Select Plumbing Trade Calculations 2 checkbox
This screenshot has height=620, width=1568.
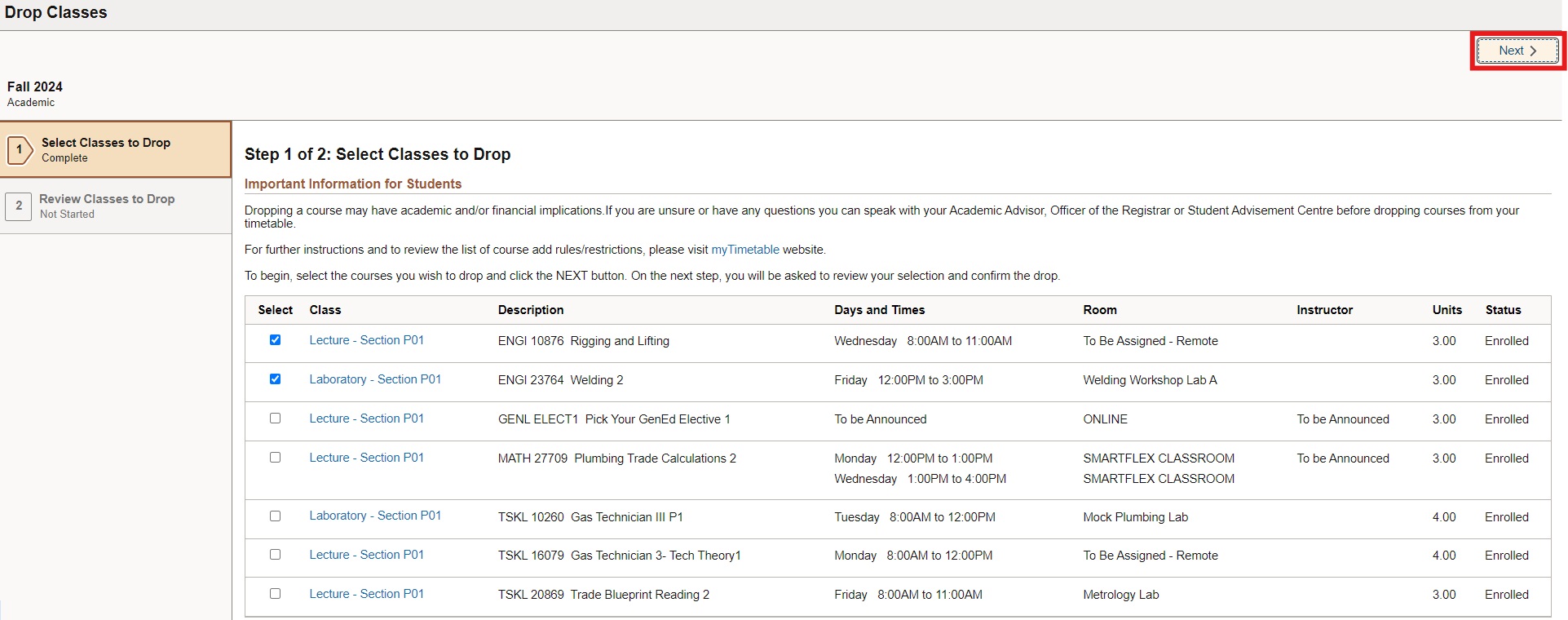click(275, 458)
